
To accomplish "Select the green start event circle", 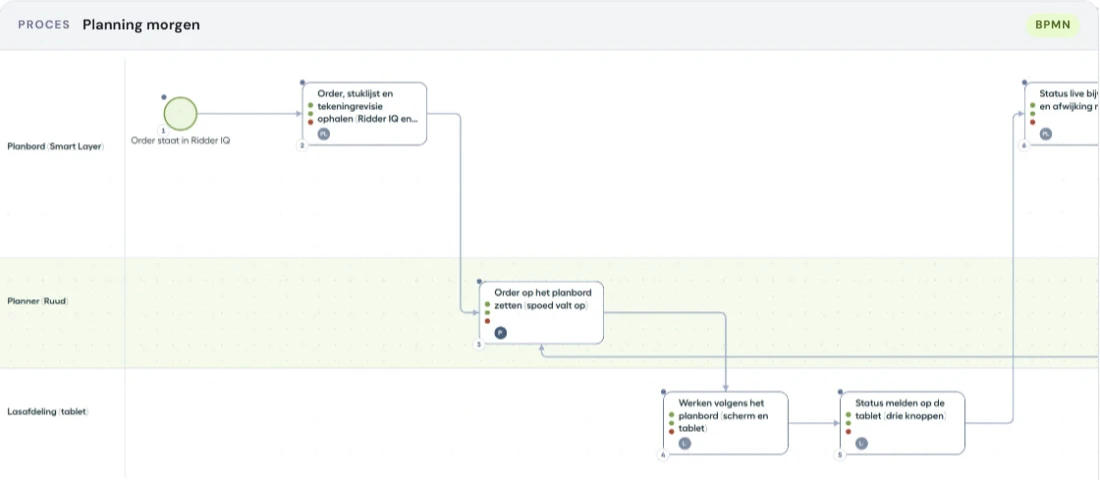I will [x=180, y=114].
